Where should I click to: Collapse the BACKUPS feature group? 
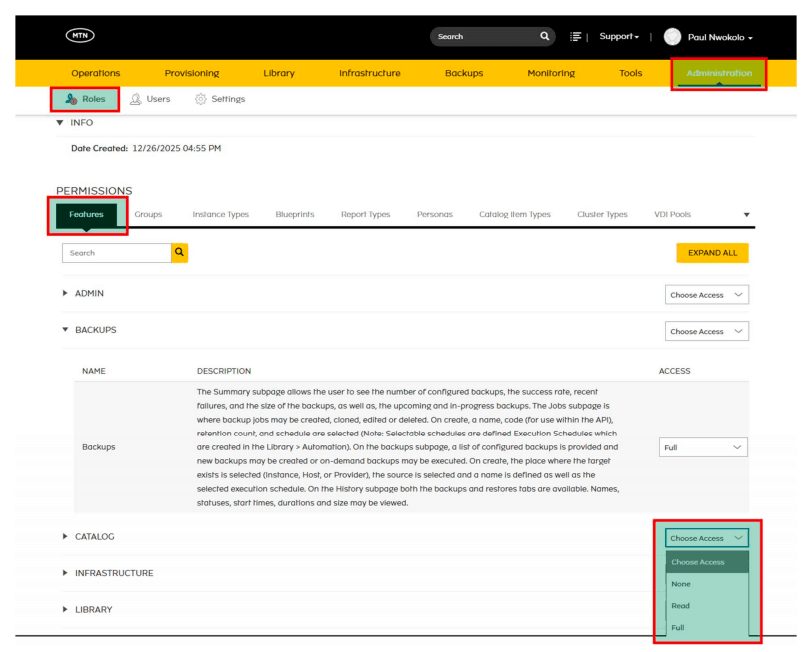[65, 330]
